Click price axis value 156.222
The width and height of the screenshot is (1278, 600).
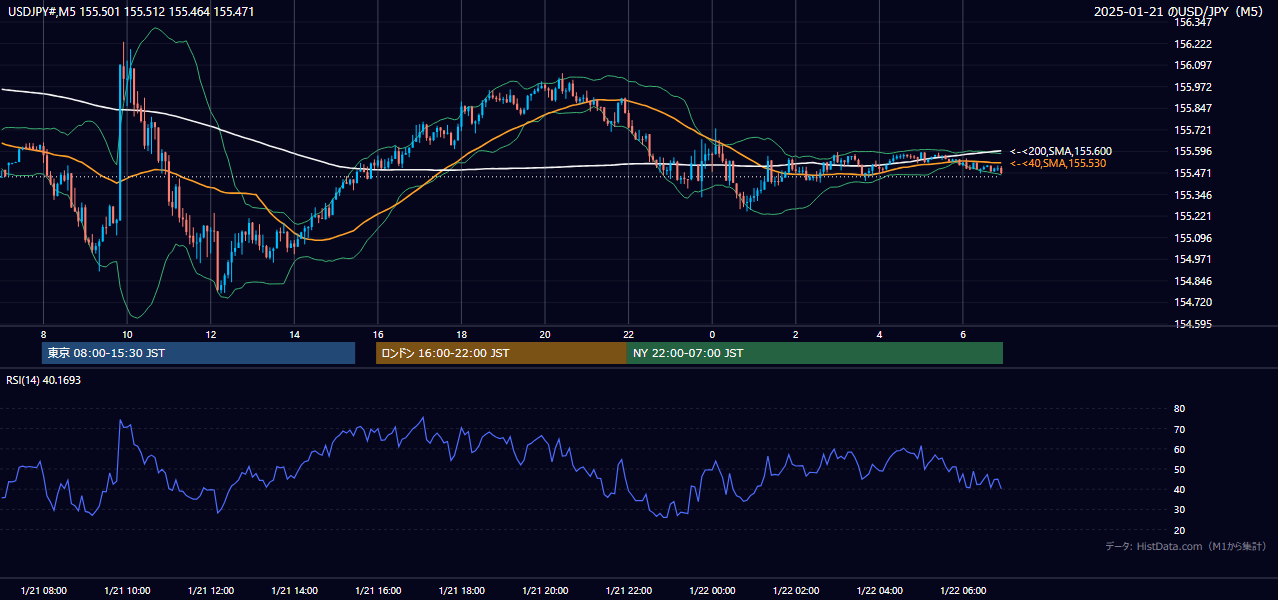tap(1193, 44)
